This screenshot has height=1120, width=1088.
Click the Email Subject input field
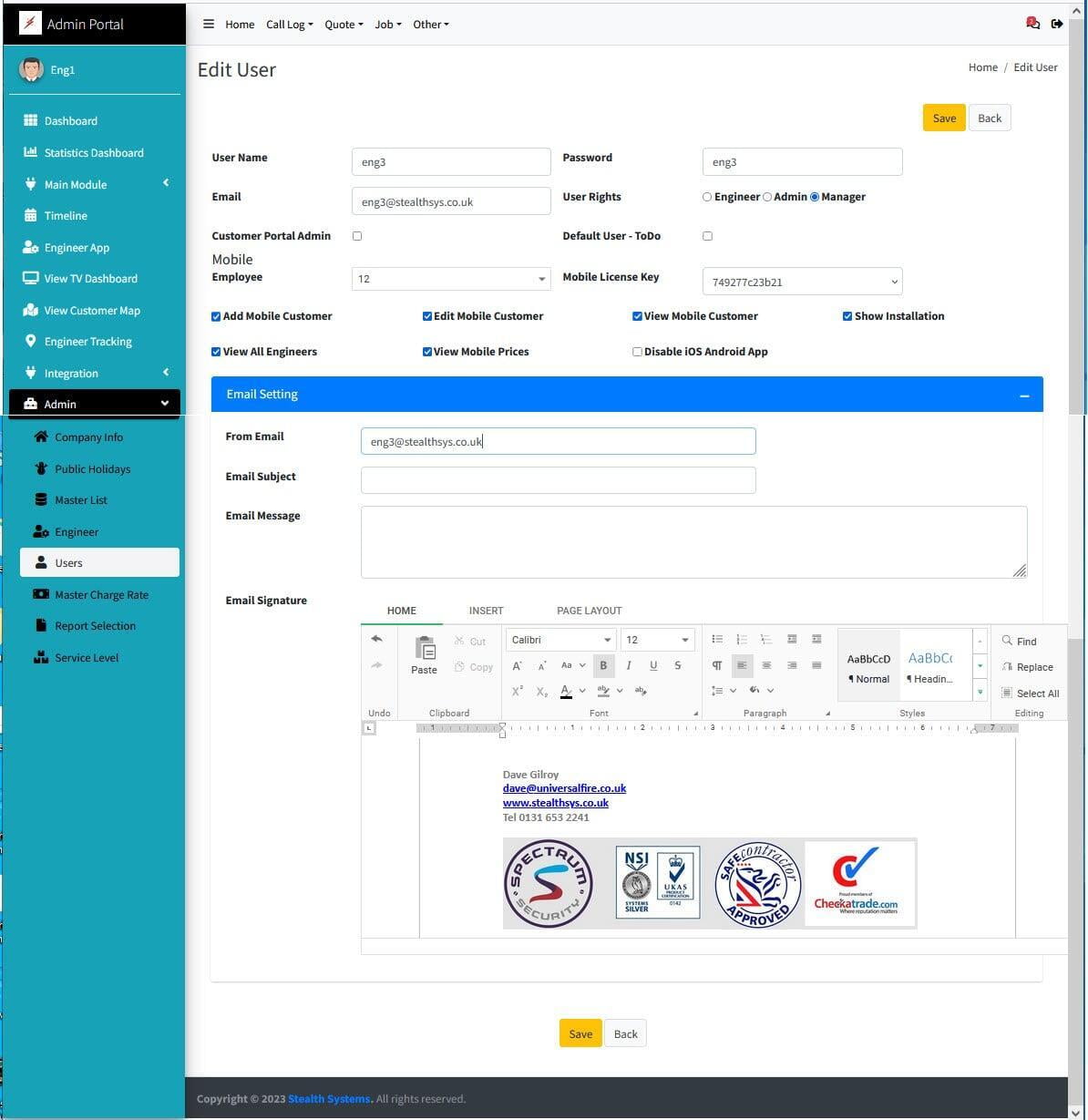click(x=558, y=480)
